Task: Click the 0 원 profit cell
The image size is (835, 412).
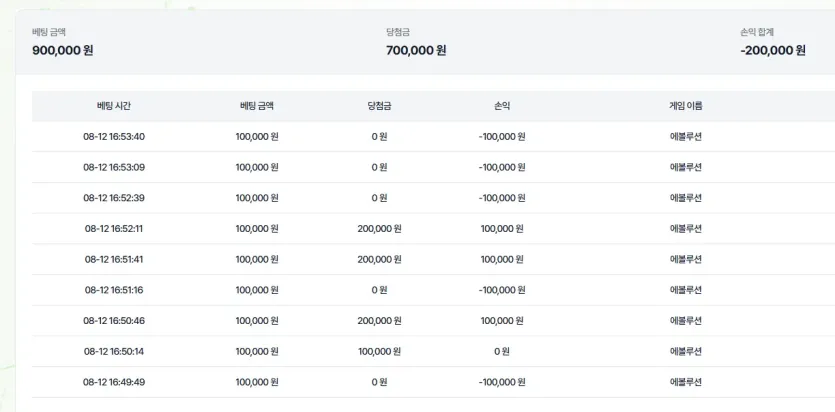Action: [x=502, y=351]
